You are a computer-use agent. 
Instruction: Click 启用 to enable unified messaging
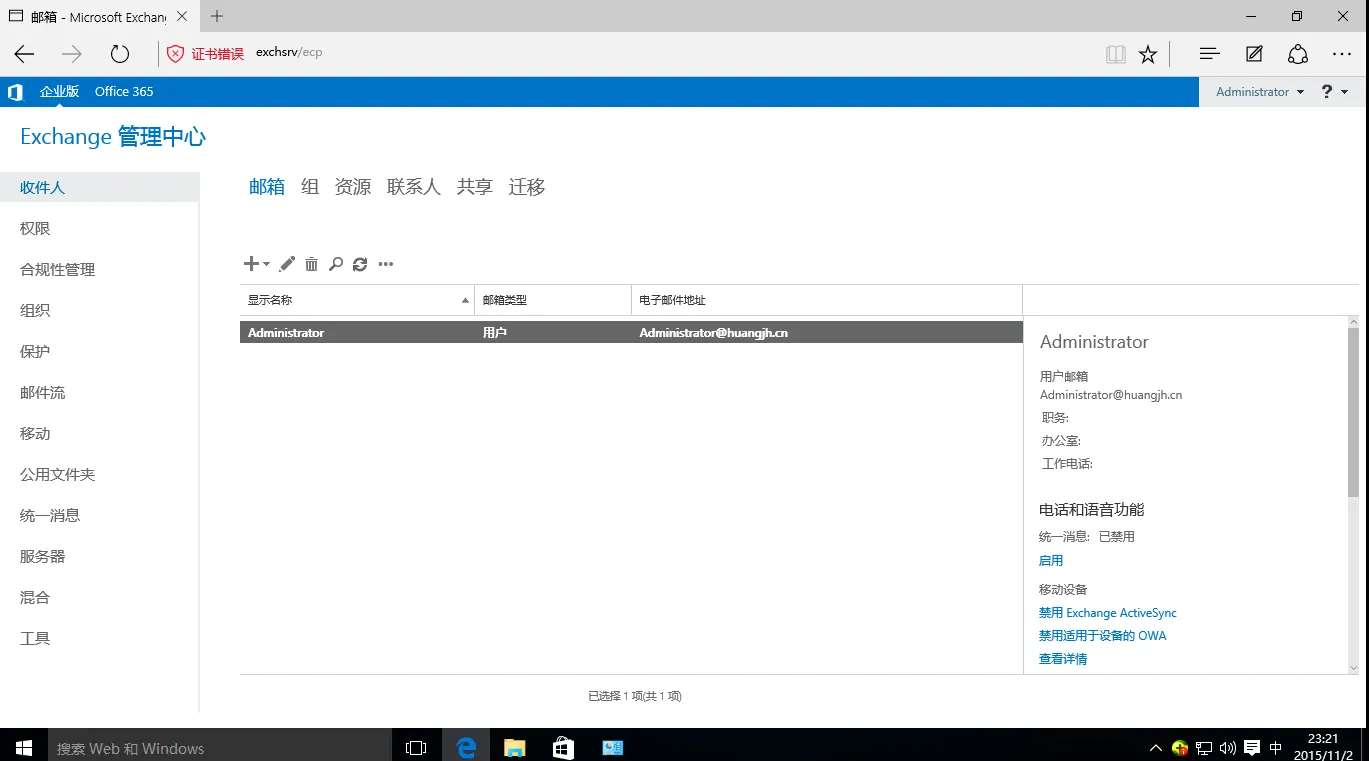click(x=1051, y=561)
